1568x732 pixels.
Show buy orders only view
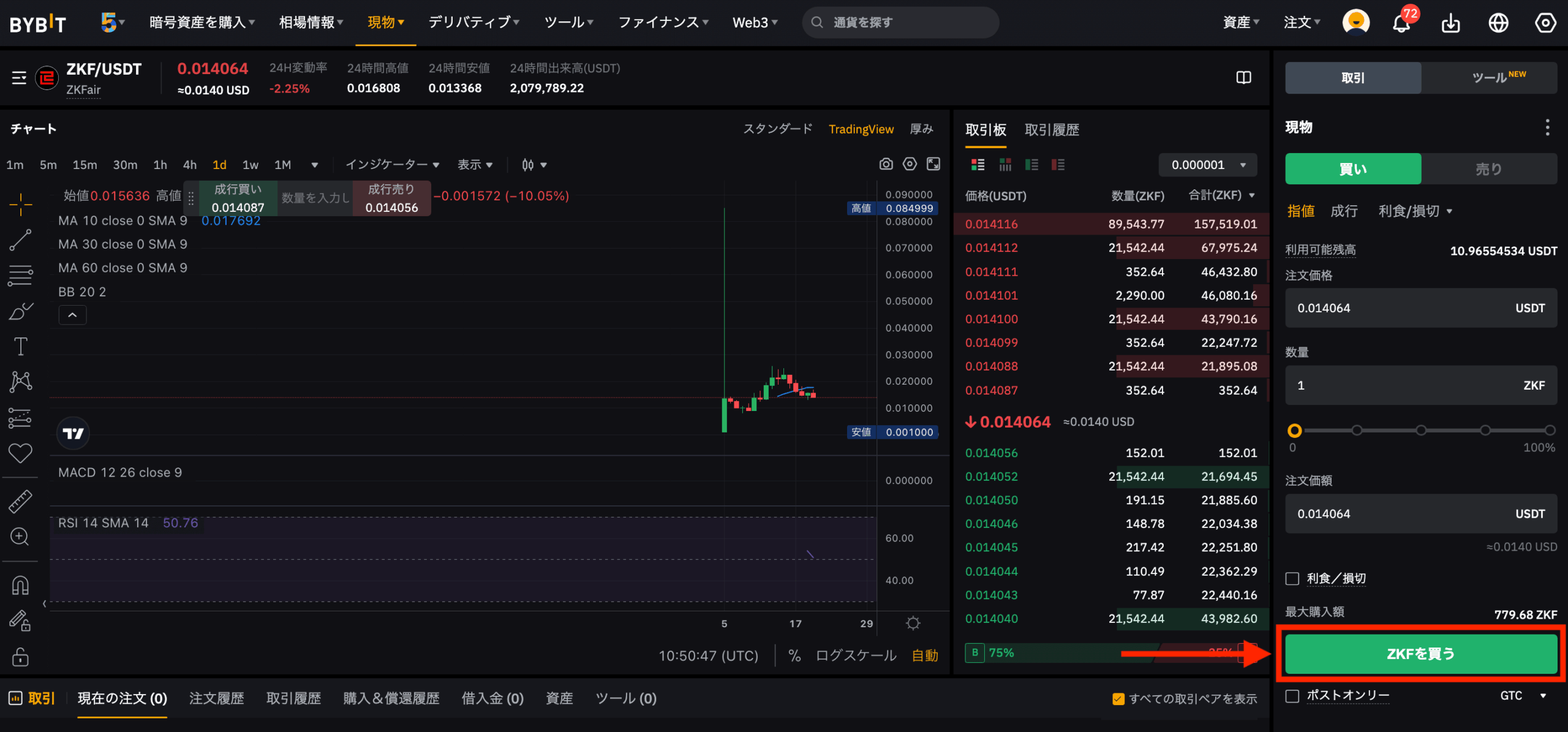[x=1031, y=165]
